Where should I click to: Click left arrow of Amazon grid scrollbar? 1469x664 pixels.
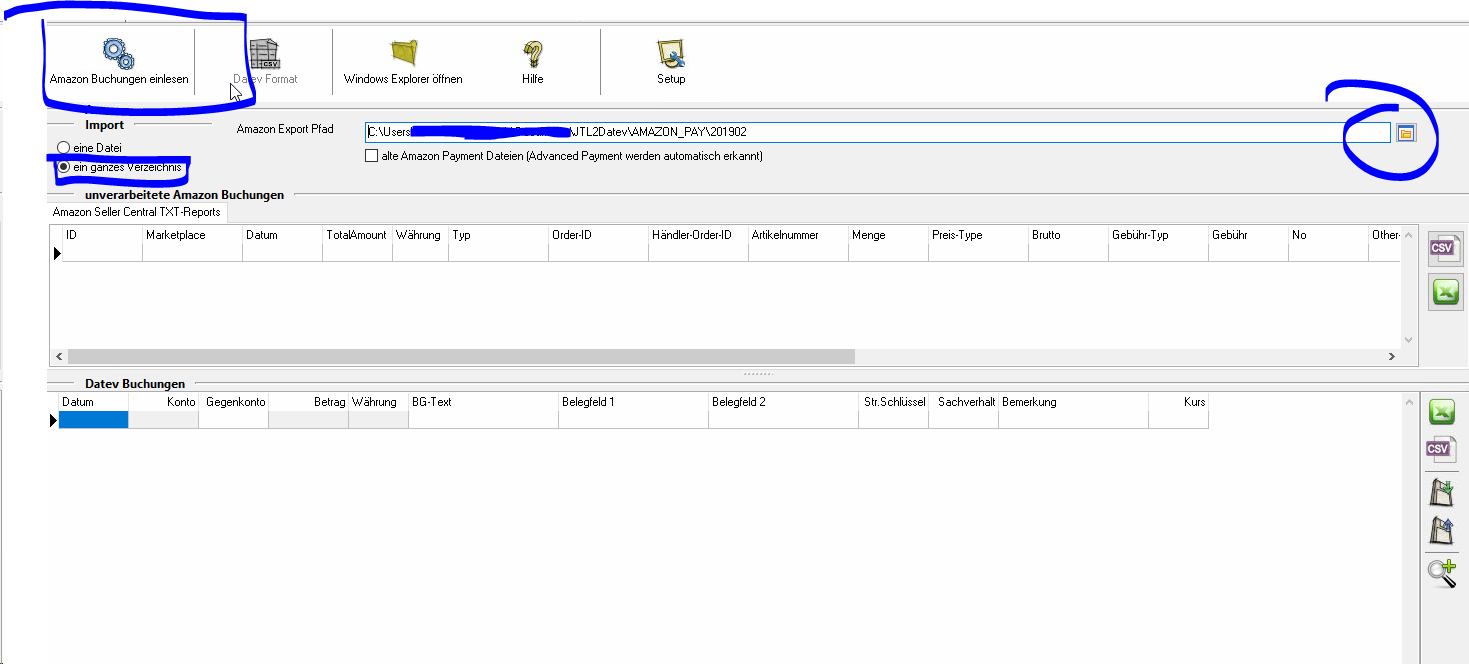pyautogui.click(x=58, y=357)
